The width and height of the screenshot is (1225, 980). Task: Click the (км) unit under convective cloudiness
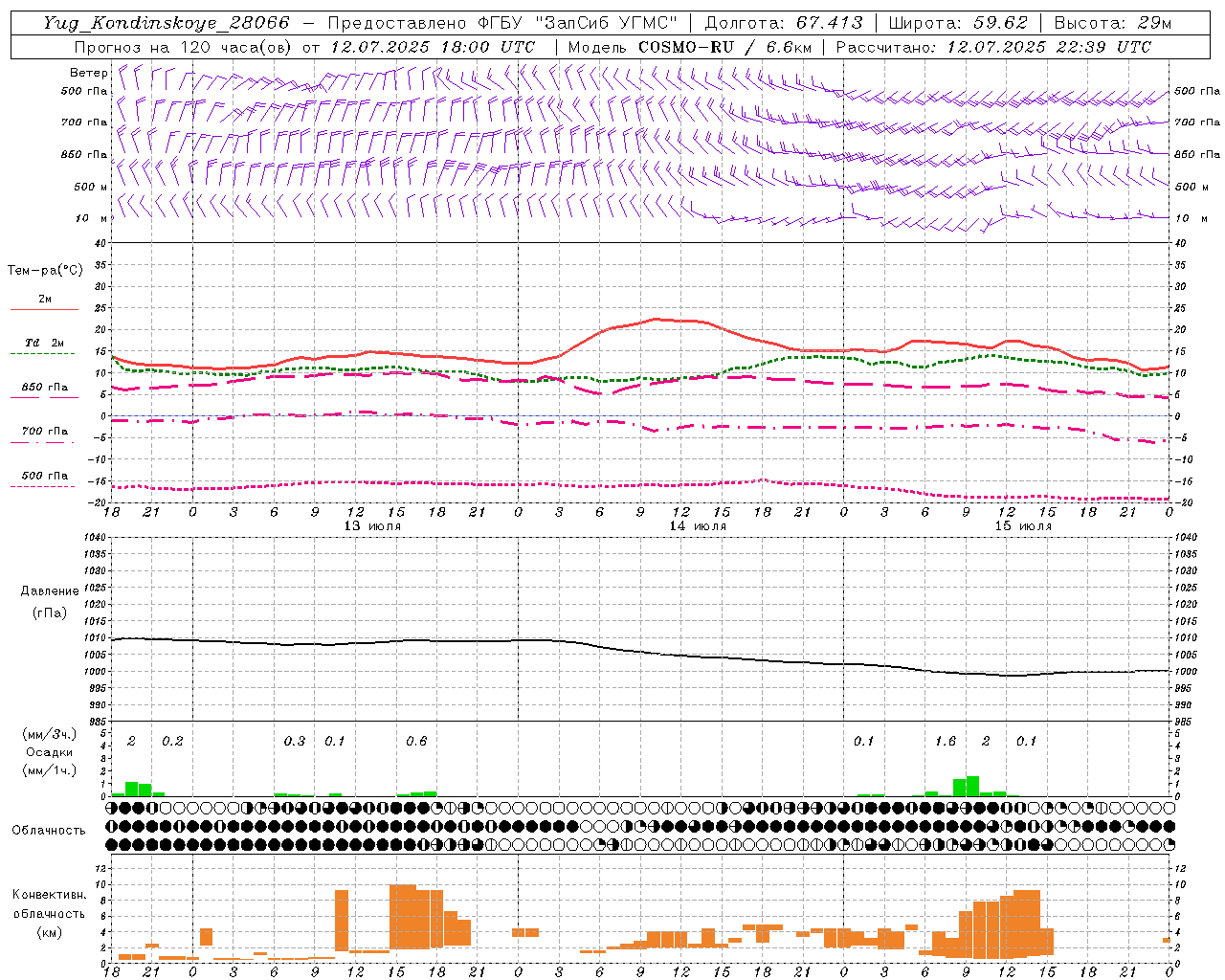49,932
